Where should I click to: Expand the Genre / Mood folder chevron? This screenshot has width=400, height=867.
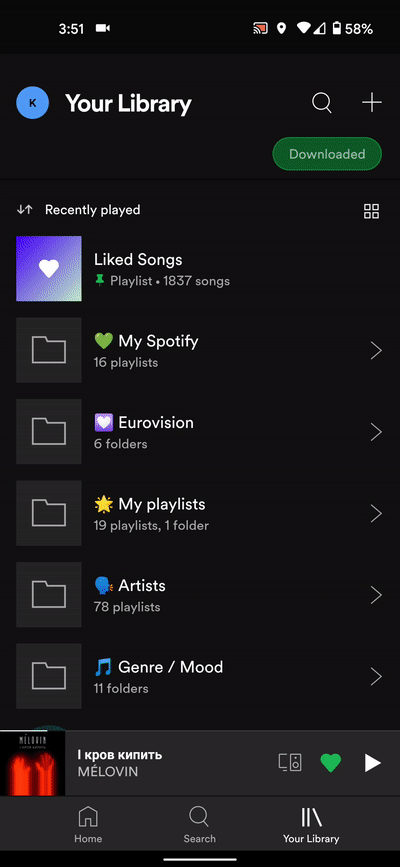tap(376, 676)
